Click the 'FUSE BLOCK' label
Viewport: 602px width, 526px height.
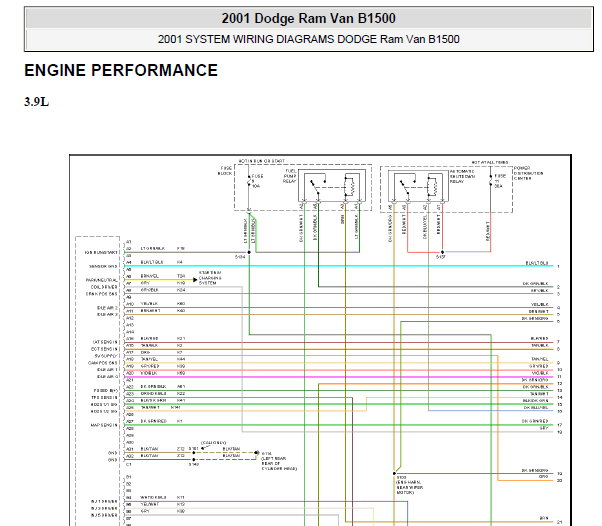[x=225, y=171]
